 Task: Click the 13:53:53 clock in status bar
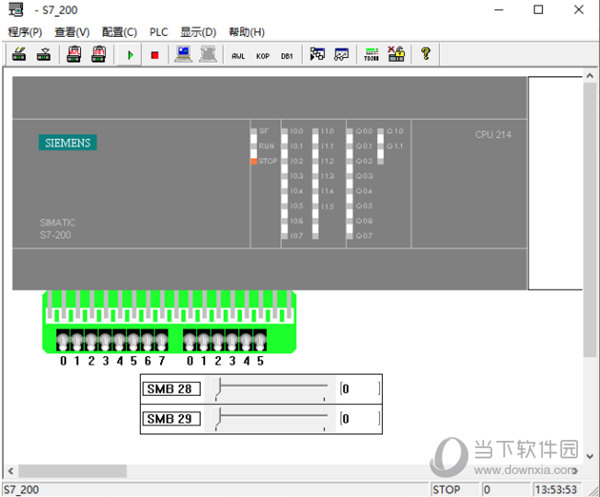tap(556, 489)
